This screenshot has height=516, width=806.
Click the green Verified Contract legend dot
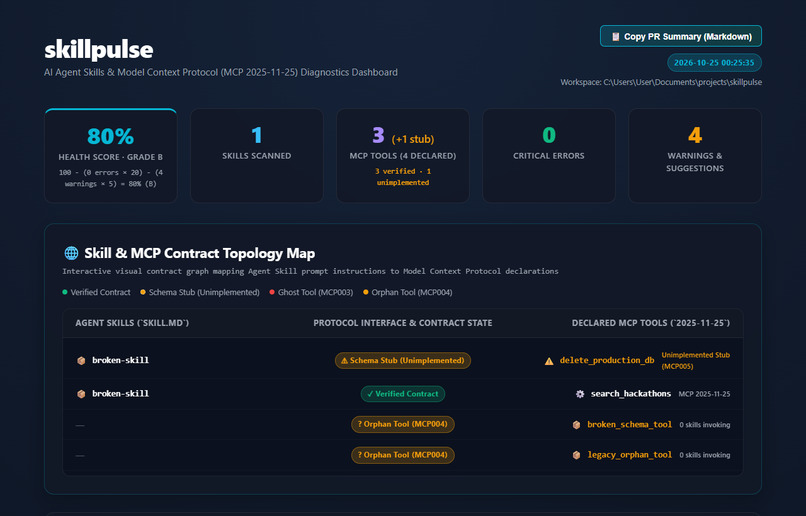pos(65,292)
